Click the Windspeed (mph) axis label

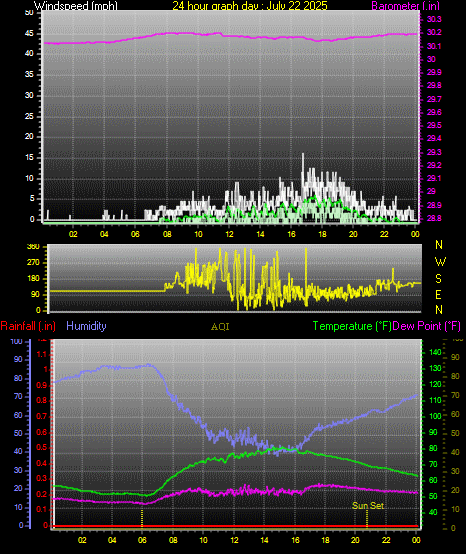(x=76, y=5)
